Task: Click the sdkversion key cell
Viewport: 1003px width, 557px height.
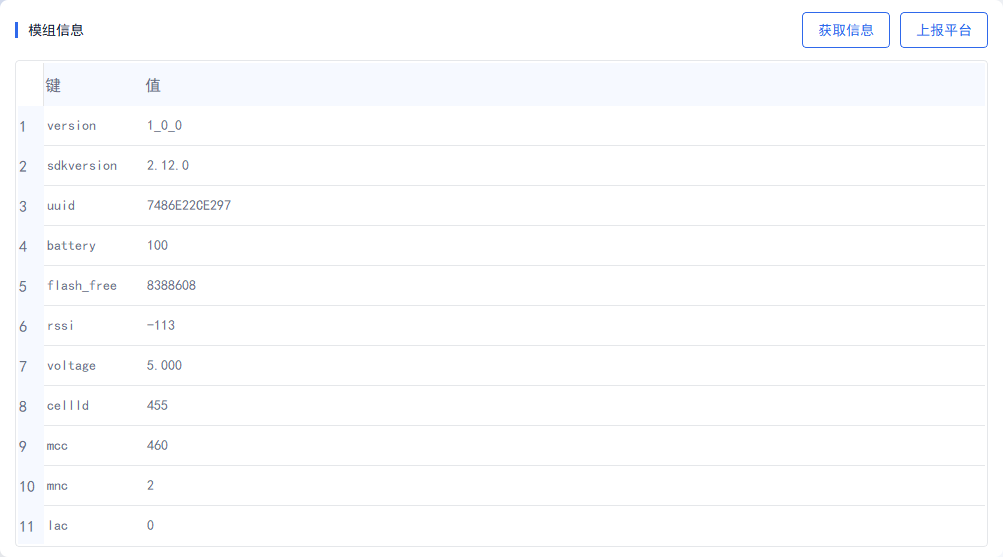Action: [93, 166]
